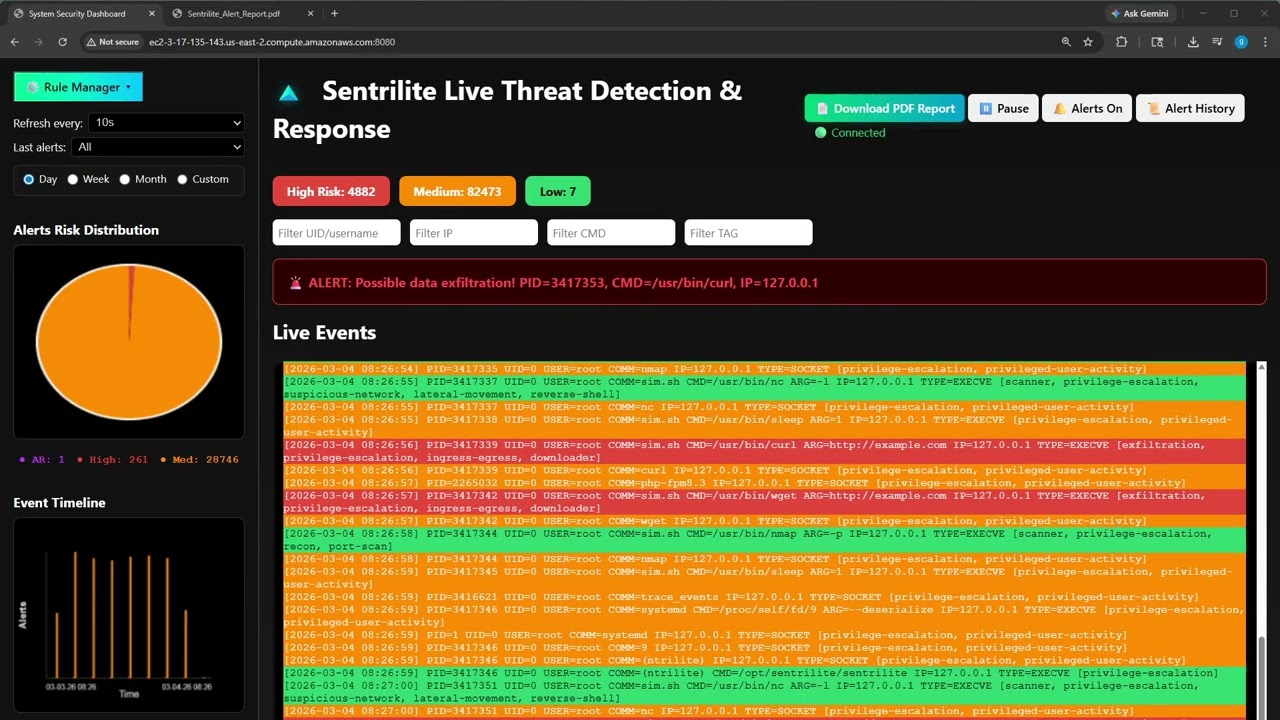The height and width of the screenshot is (720, 1280).
Task: Open the tab search icon in the toolbar
Action: [1157, 42]
